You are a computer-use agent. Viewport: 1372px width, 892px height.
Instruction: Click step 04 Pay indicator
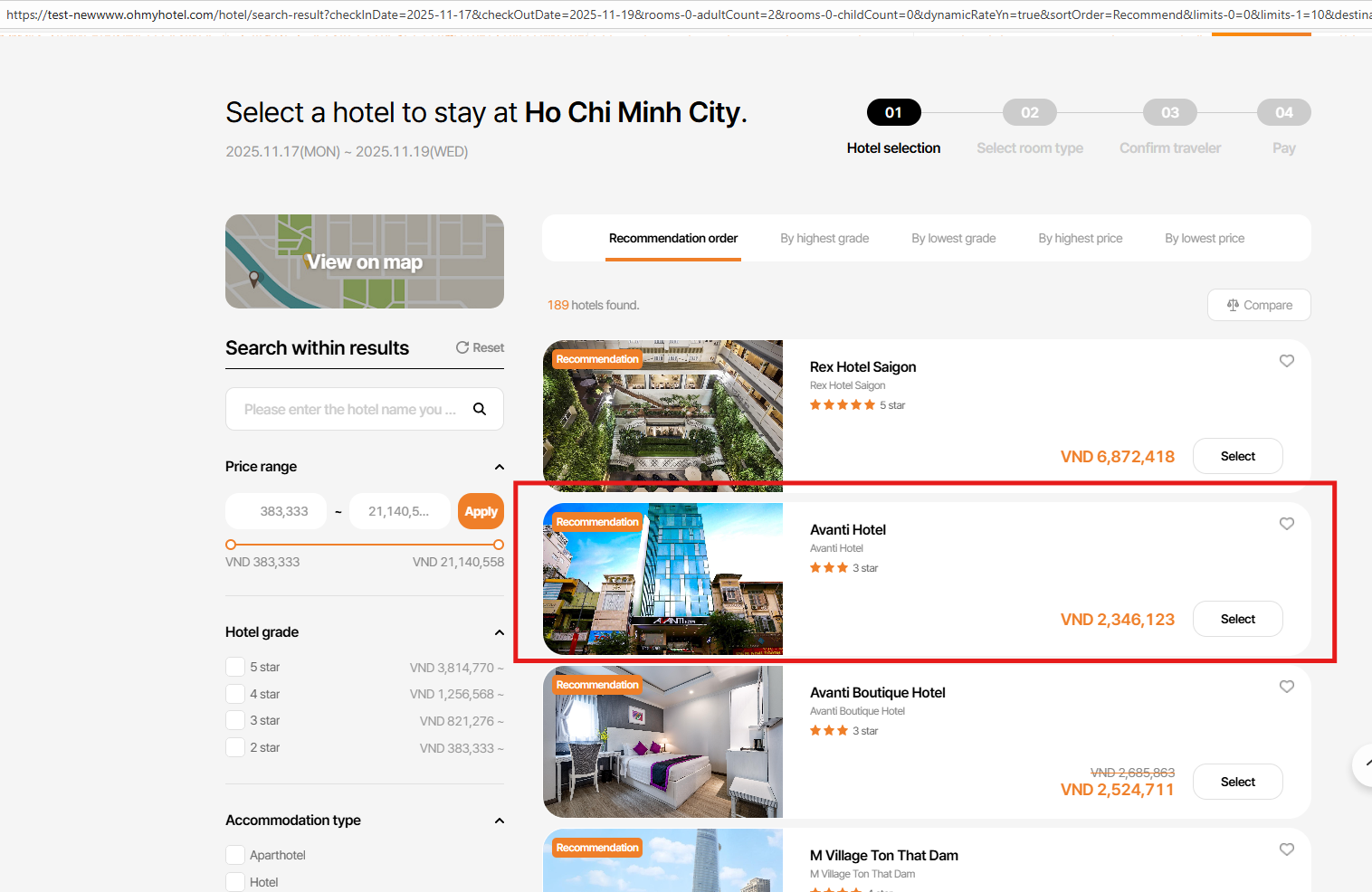tap(1284, 112)
